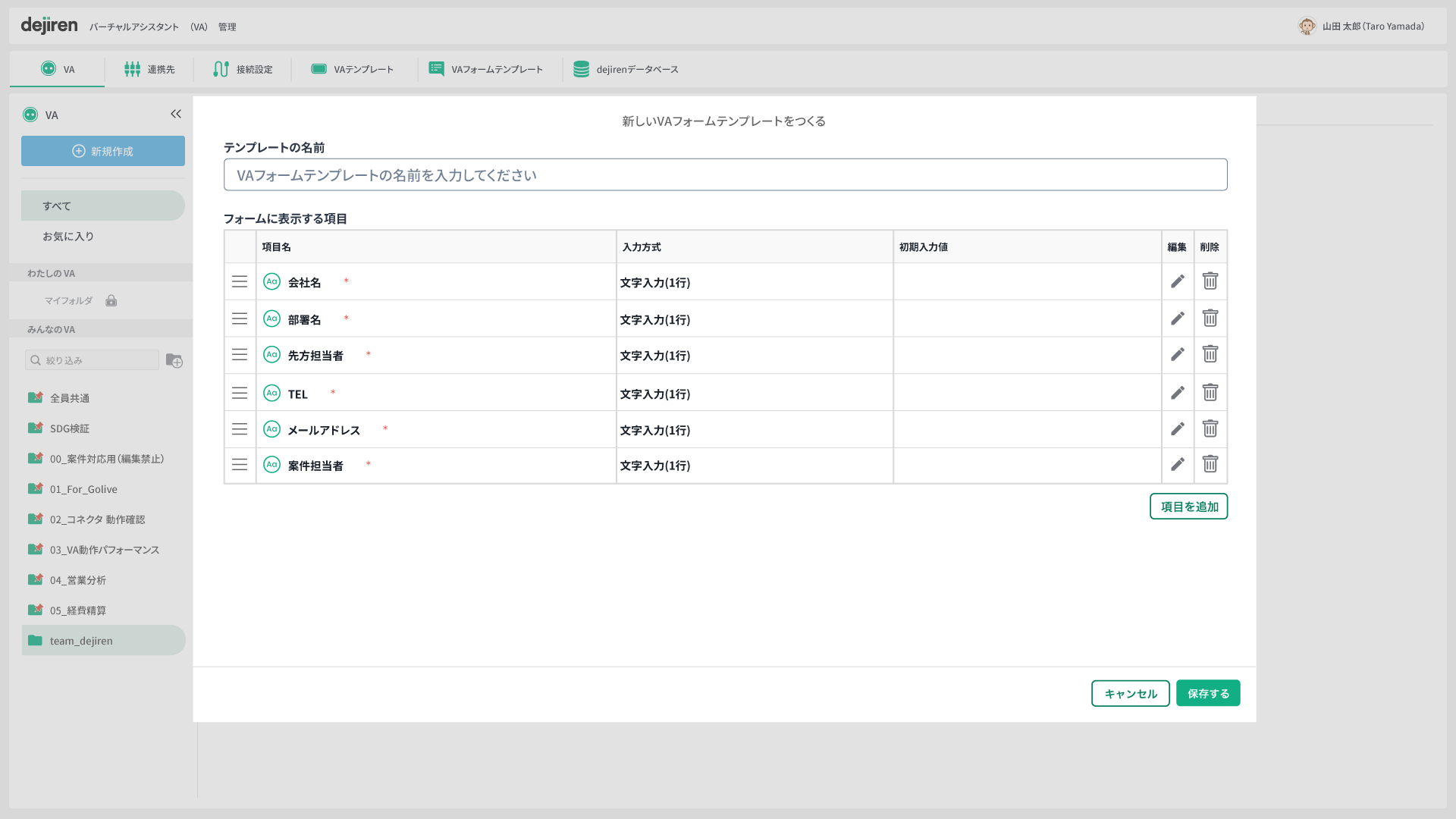
Task: Click the lock icon beside マイフォルダ
Action: point(111,300)
